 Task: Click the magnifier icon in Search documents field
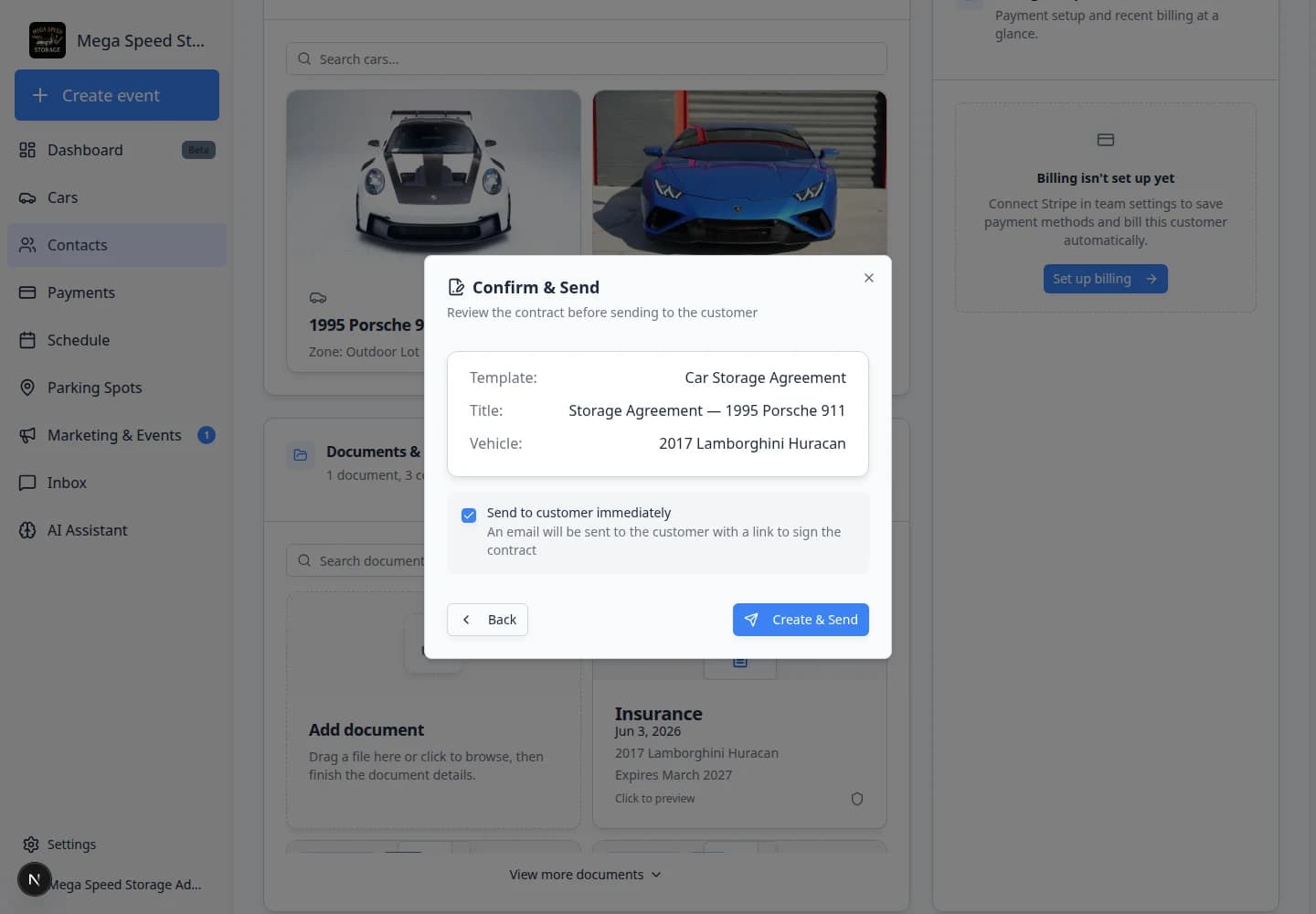point(304,560)
